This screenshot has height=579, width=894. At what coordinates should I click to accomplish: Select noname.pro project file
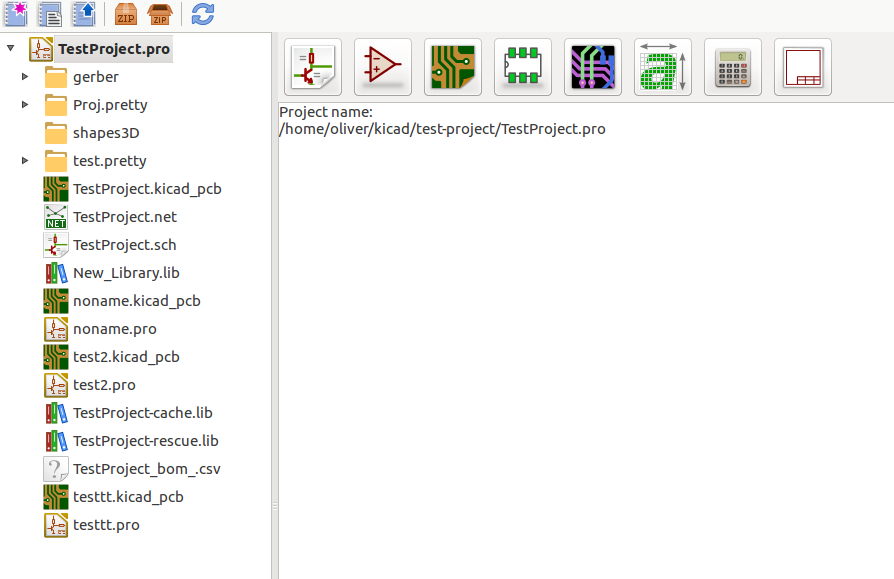point(115,329)
